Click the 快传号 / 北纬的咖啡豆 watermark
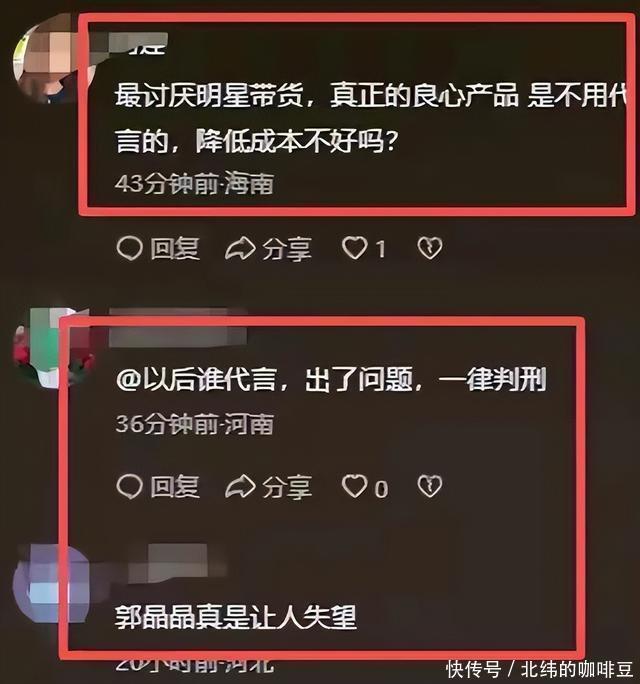The height and width of the screenshot is (684, 640). pyautogui.click(x=539, y=669)
